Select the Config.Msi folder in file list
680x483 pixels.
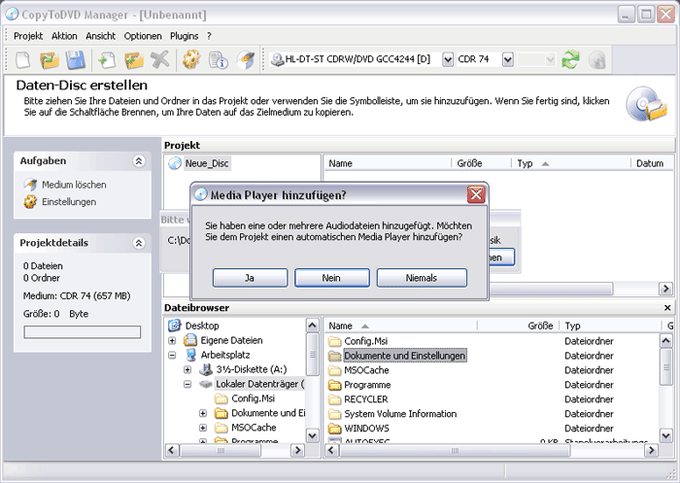[366, 341]
